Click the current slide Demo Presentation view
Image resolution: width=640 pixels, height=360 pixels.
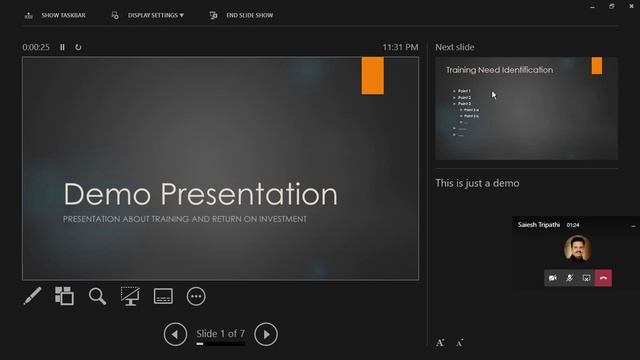click(220, 169)
